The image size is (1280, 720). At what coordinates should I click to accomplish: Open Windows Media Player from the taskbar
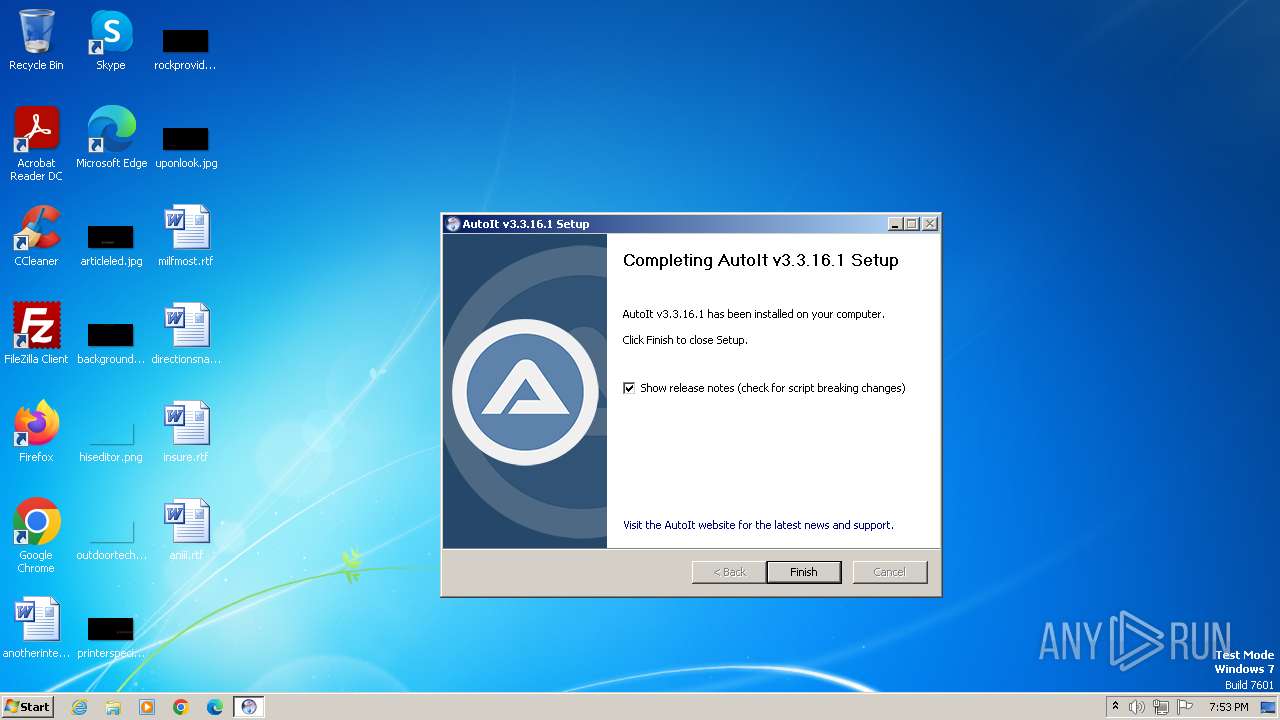(x=147, y=707)
